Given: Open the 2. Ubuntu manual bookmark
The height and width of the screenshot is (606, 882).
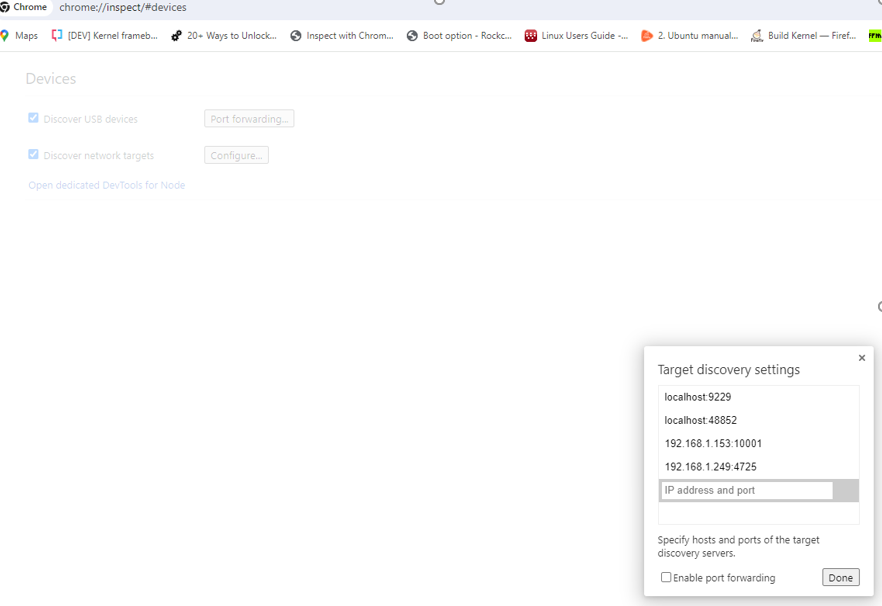Looking at the screenshot, I should tap(690, 36).
